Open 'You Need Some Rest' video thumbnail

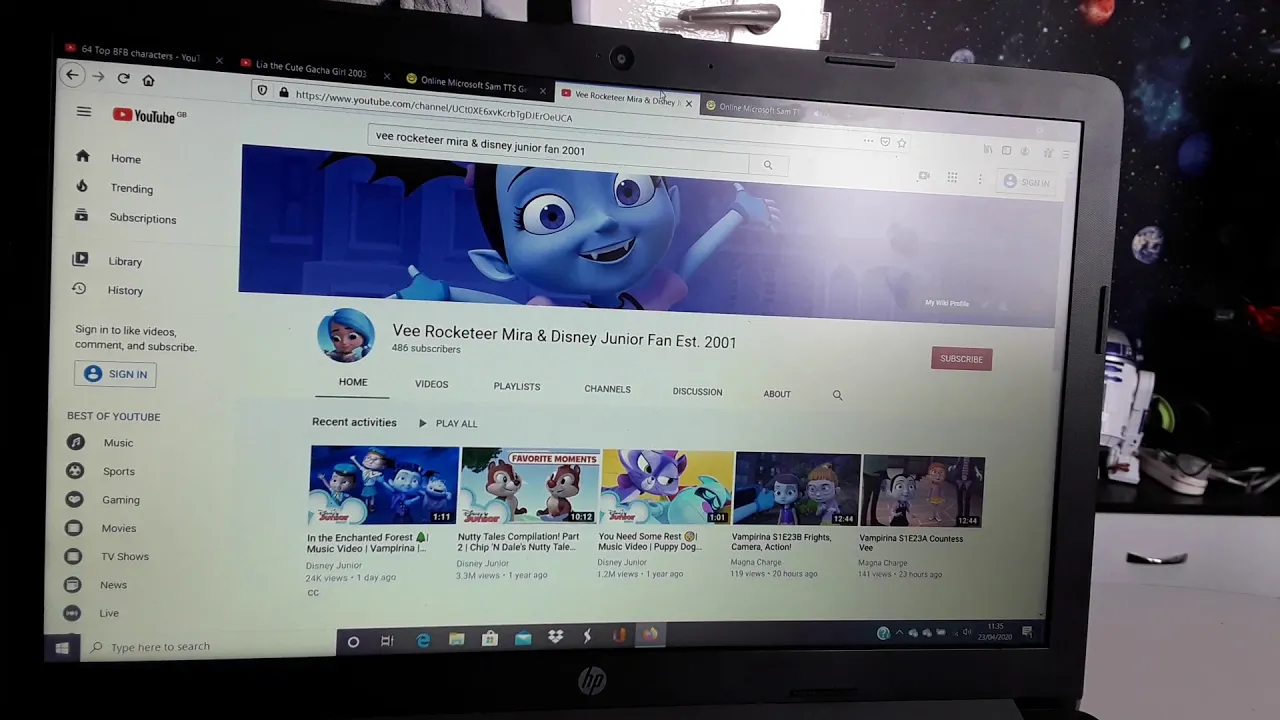click(x=667, y=488)
